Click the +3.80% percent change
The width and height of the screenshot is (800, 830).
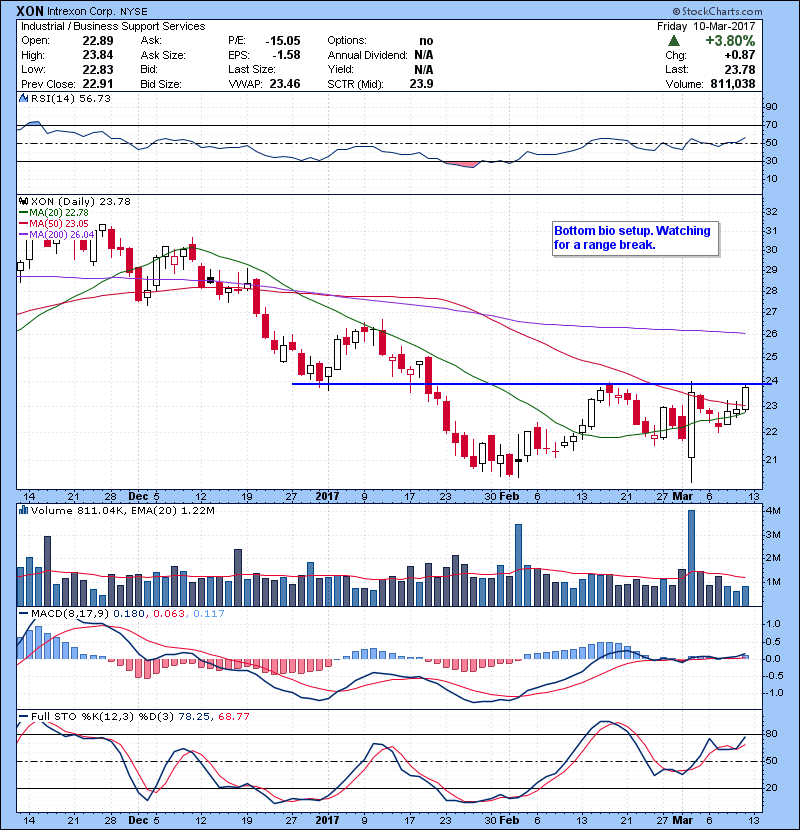730,41
